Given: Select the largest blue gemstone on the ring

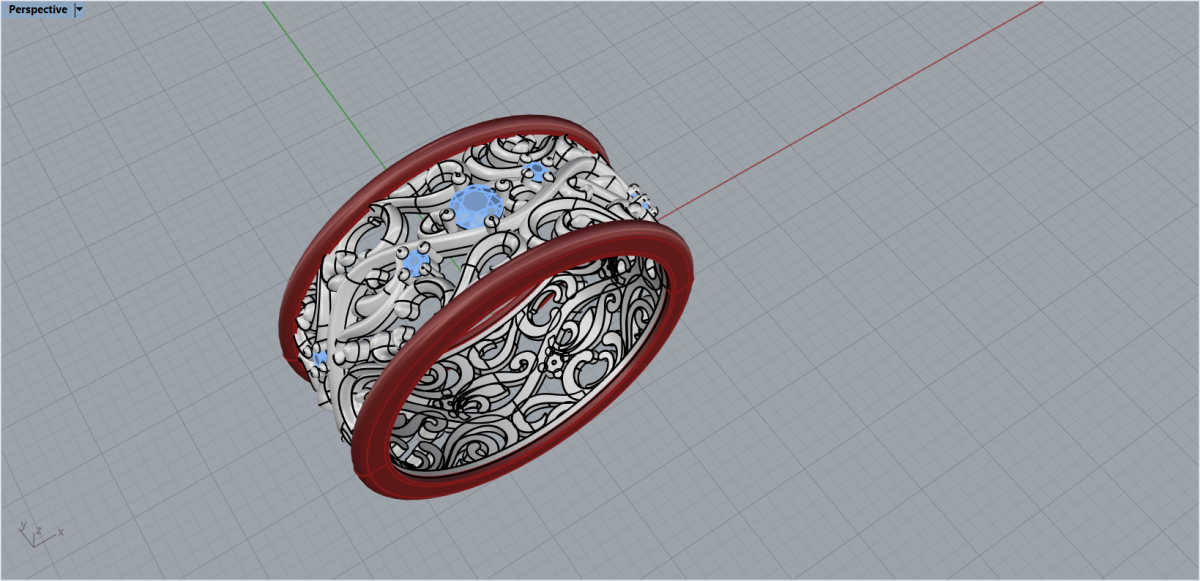Looking at the screenshot, I should click(x=475, y=204).
